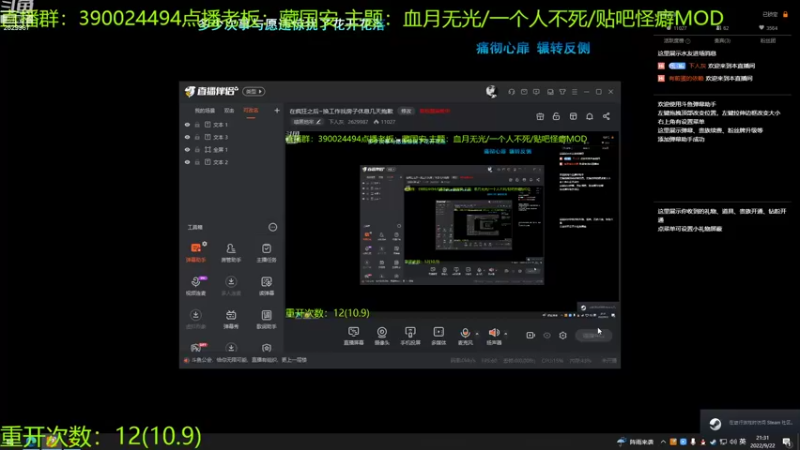Open the share icon in room info bar
The width and height of the screenshot is (800, 450).
(x=606, y=116)
